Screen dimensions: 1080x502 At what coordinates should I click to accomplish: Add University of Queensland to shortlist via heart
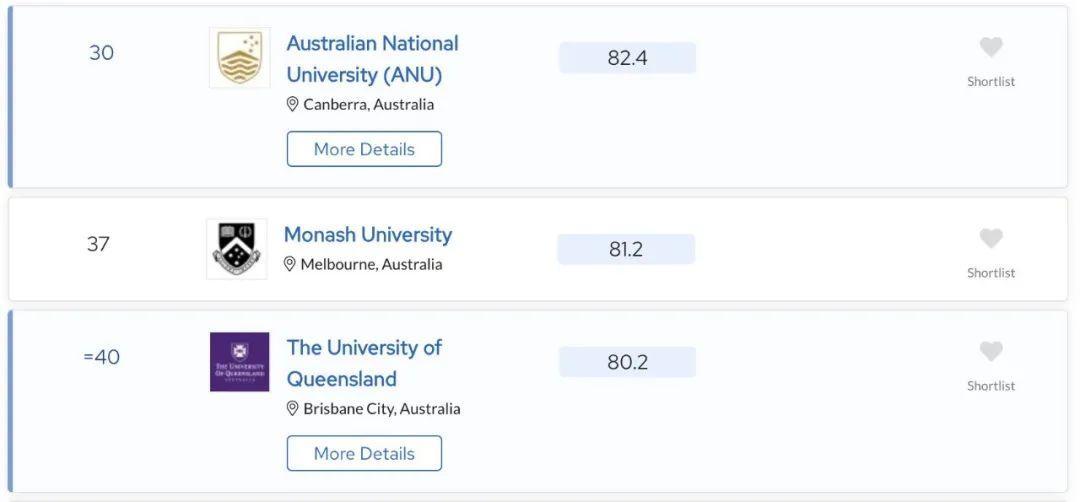[x=990, y=352]
